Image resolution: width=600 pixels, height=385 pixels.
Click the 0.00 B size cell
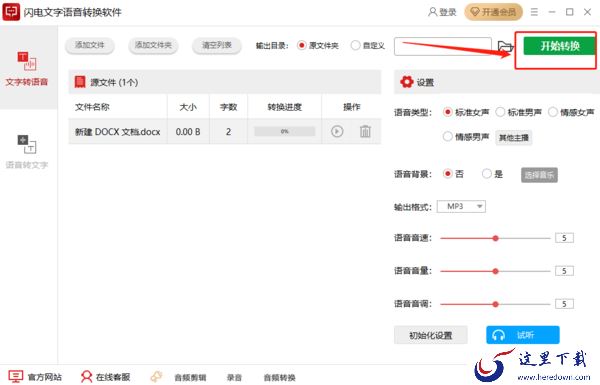(188, 132)
